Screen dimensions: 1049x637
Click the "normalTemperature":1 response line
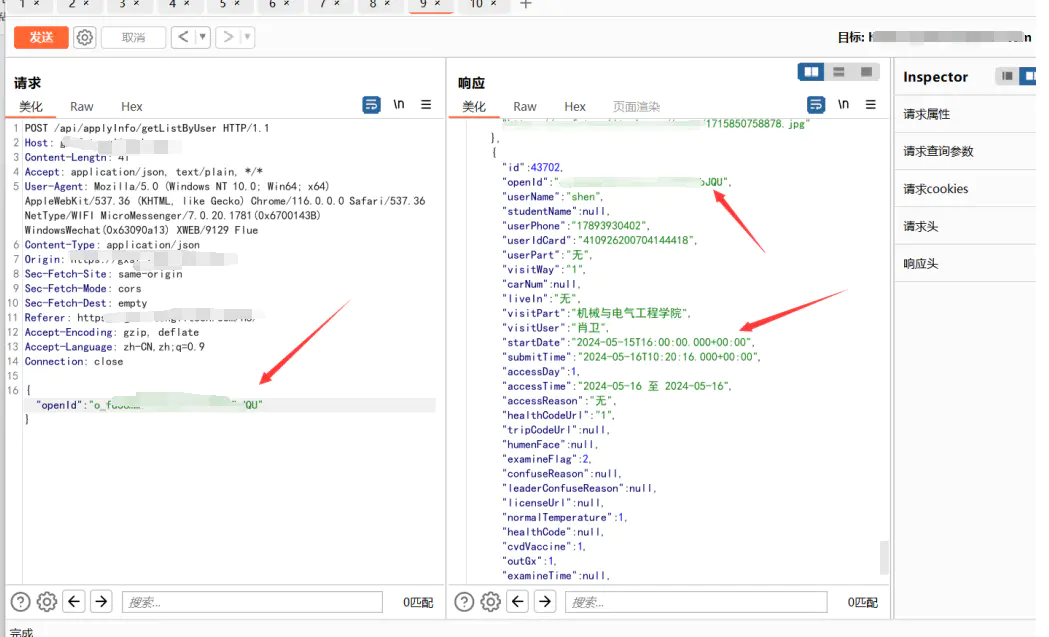click(x=565, y=517)
